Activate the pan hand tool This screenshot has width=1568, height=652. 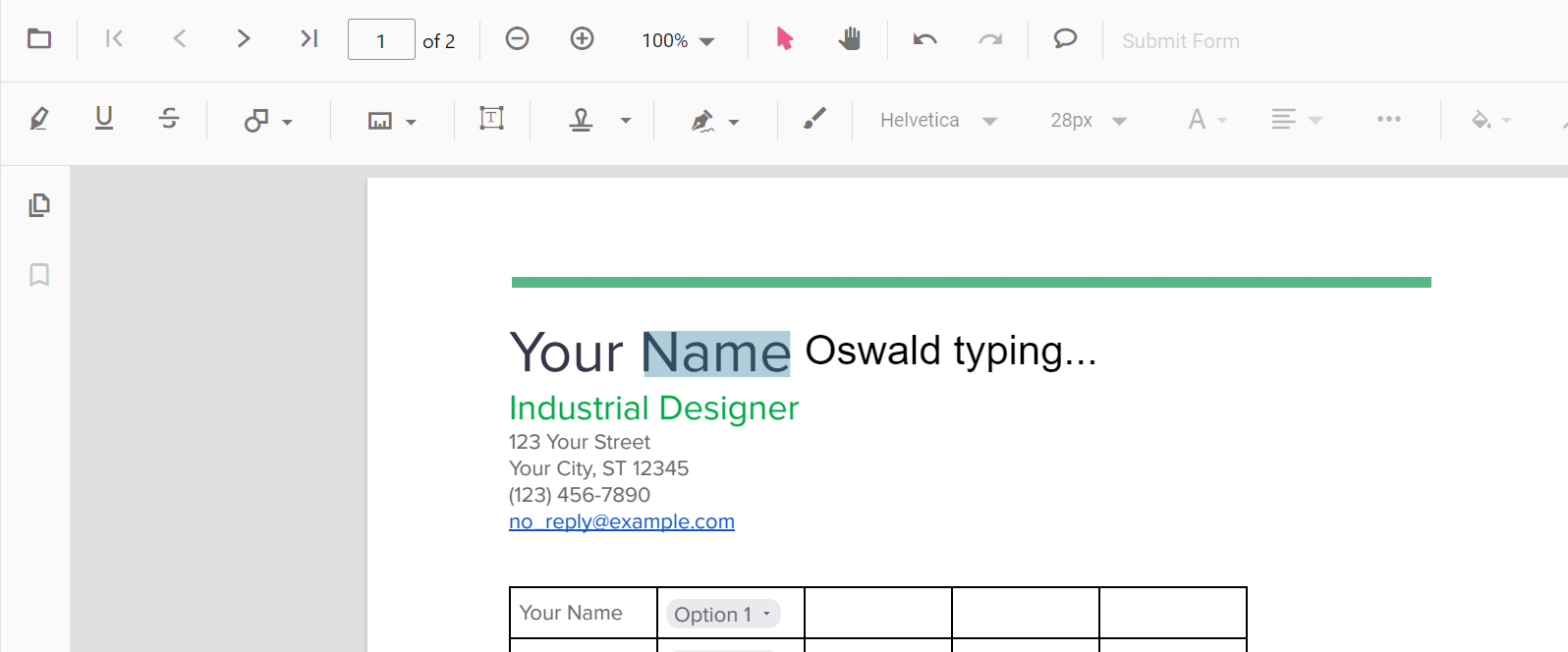pyautogui.click(x=849, y=39)
